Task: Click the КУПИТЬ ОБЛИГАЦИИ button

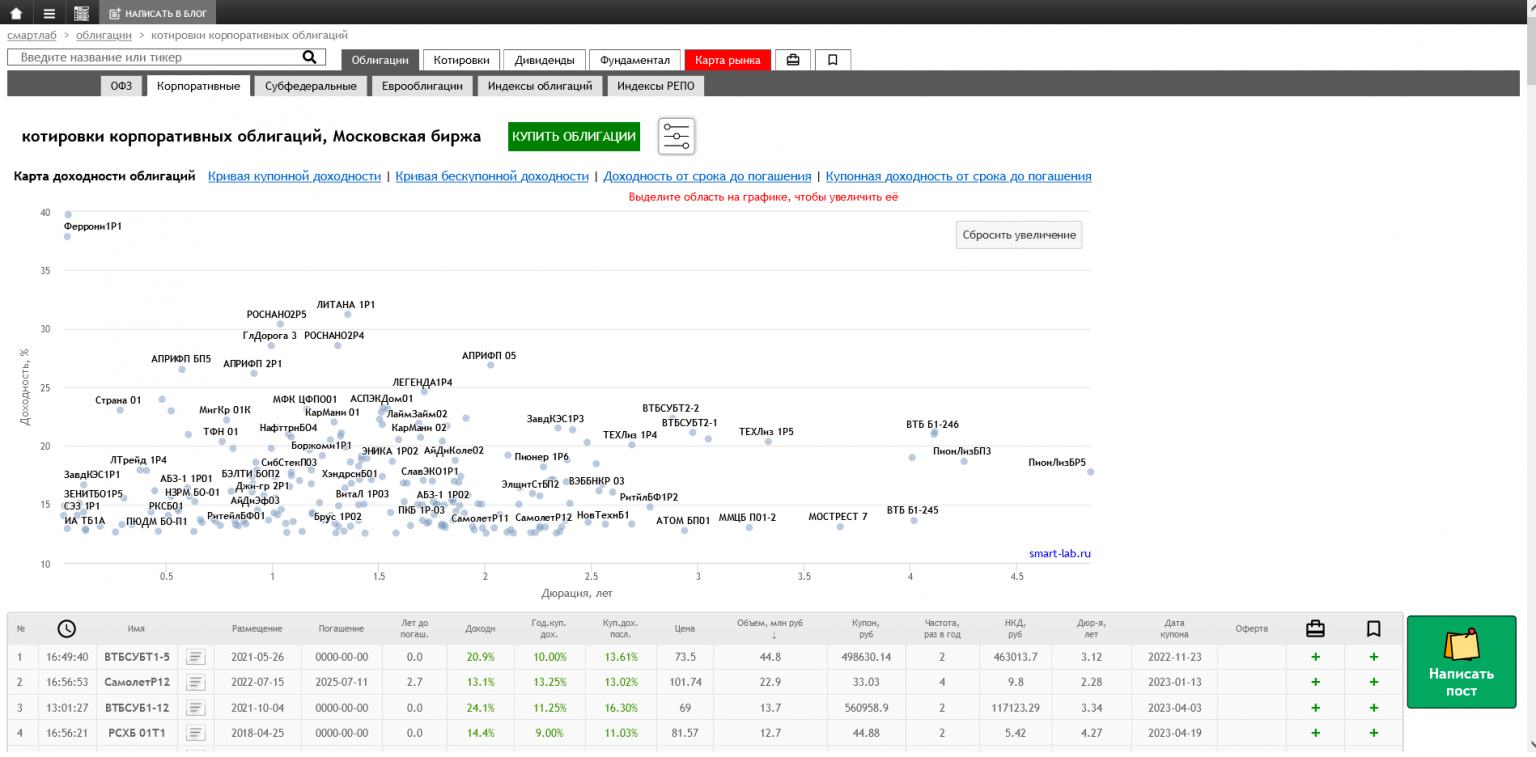Action: tap(574, 136)
